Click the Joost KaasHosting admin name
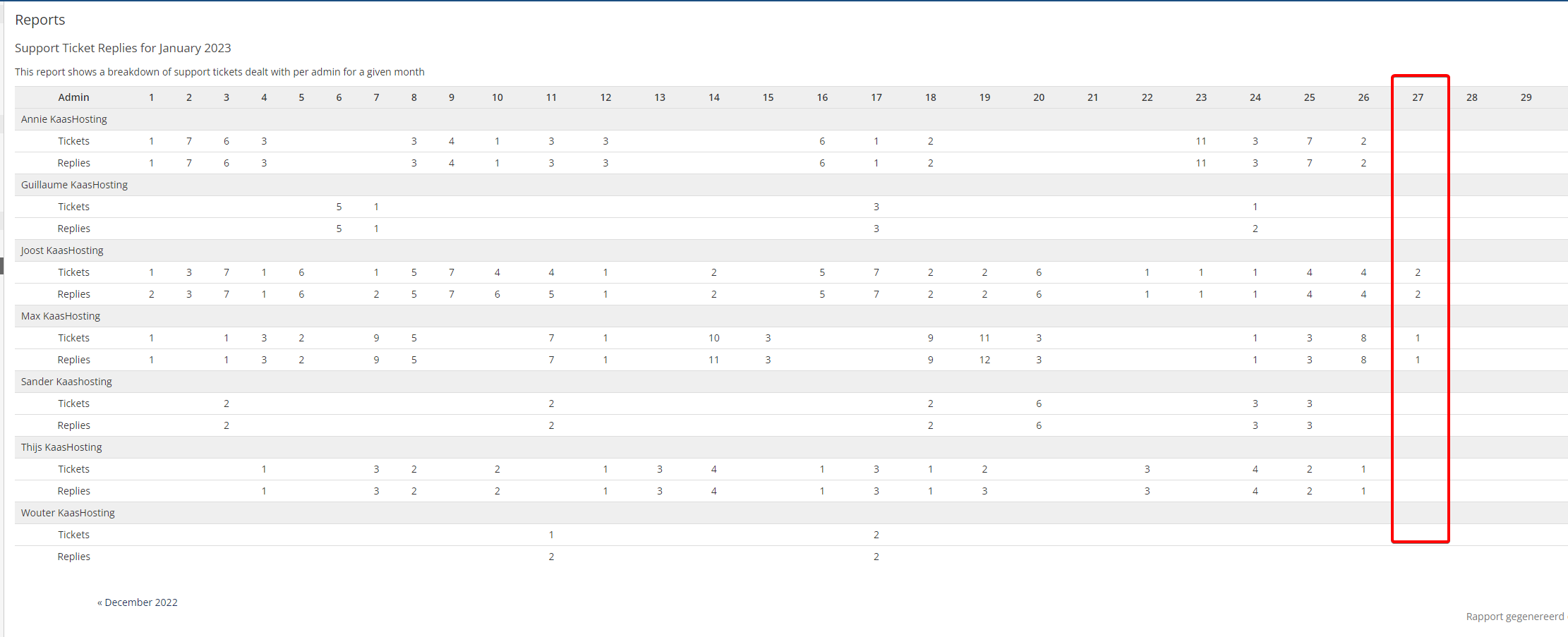 click(x=62, y=250)
